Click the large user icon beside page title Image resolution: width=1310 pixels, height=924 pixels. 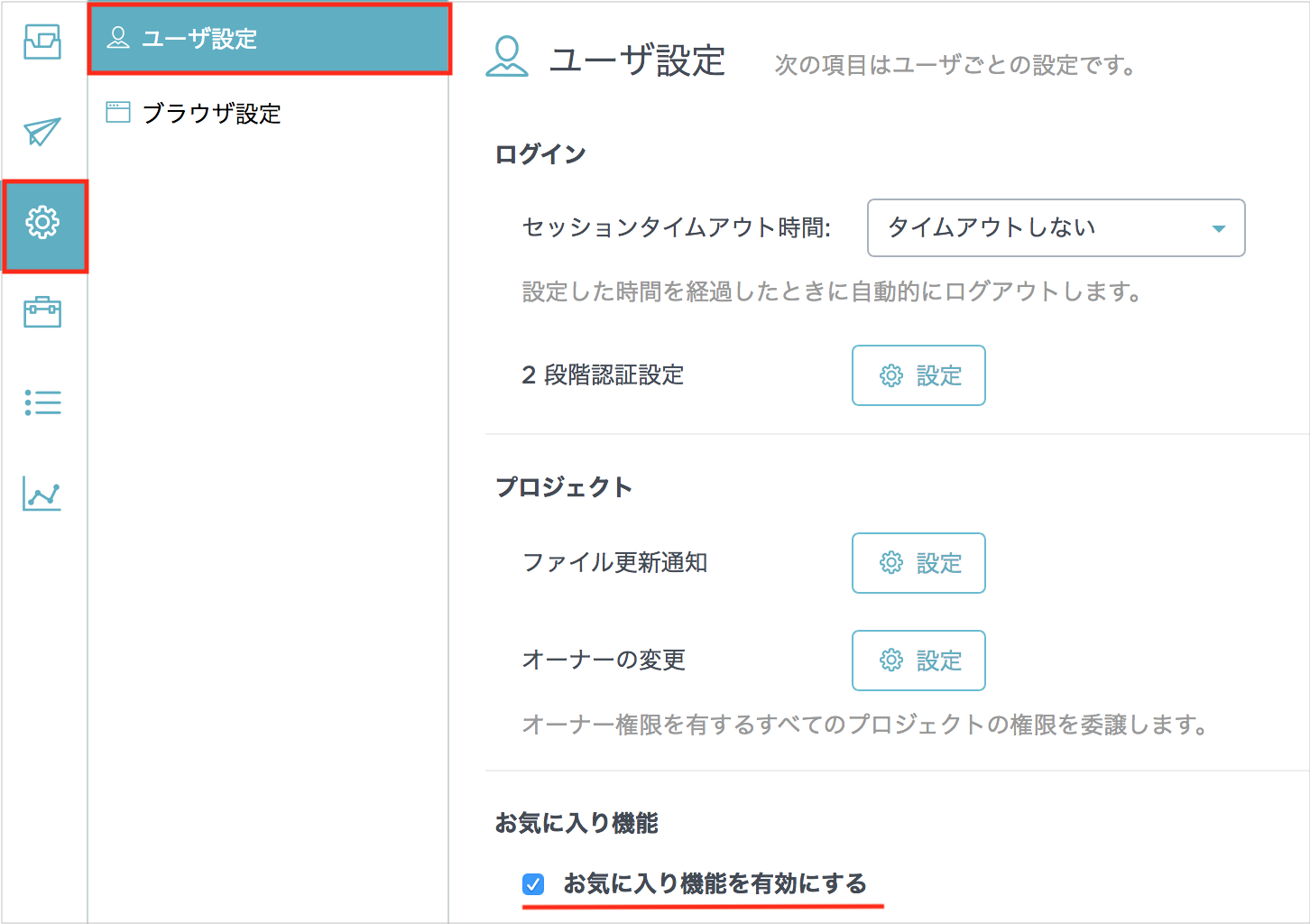(507, 58)
